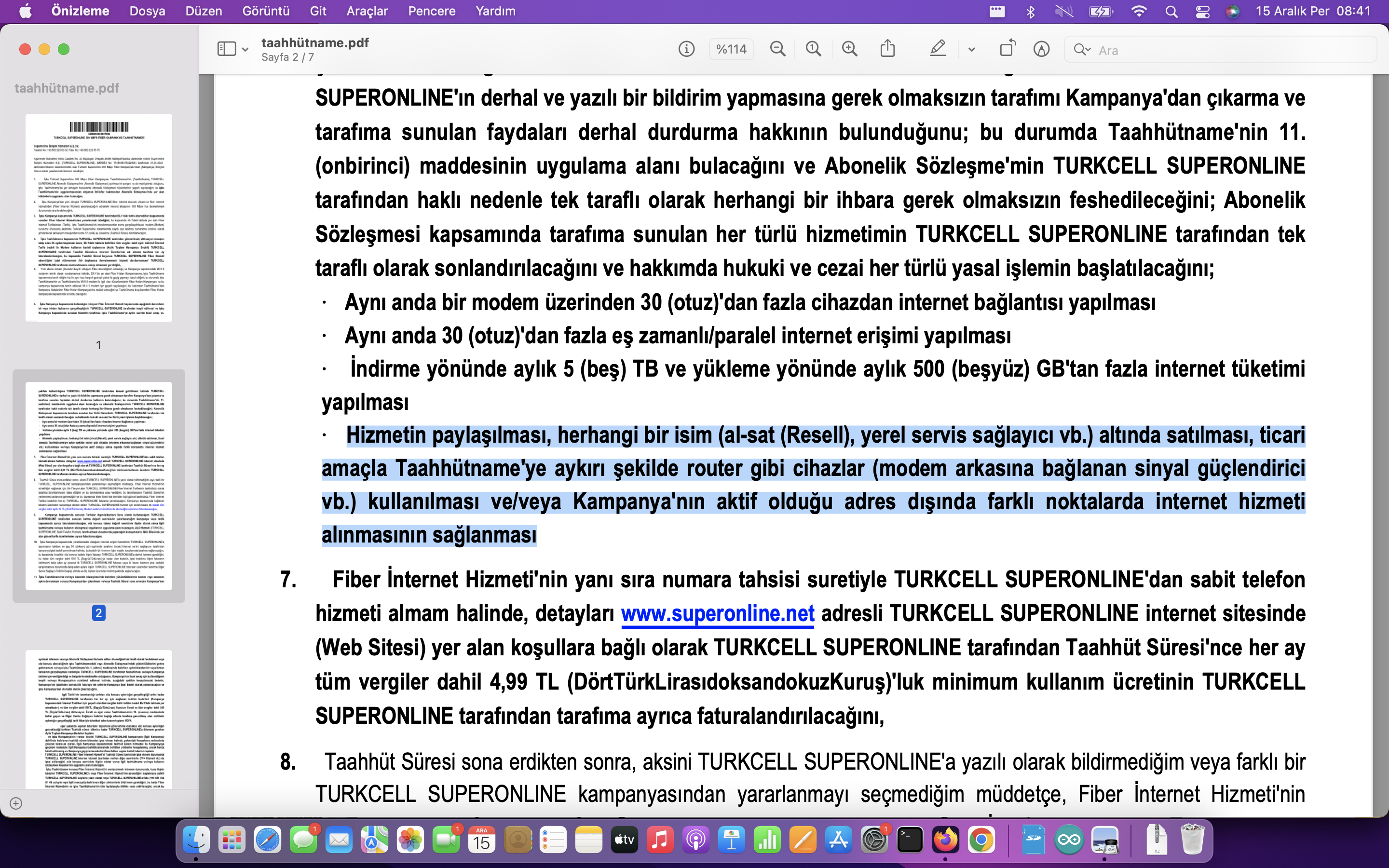Click the keyboard input menu bar icon

tap(997, 12)
